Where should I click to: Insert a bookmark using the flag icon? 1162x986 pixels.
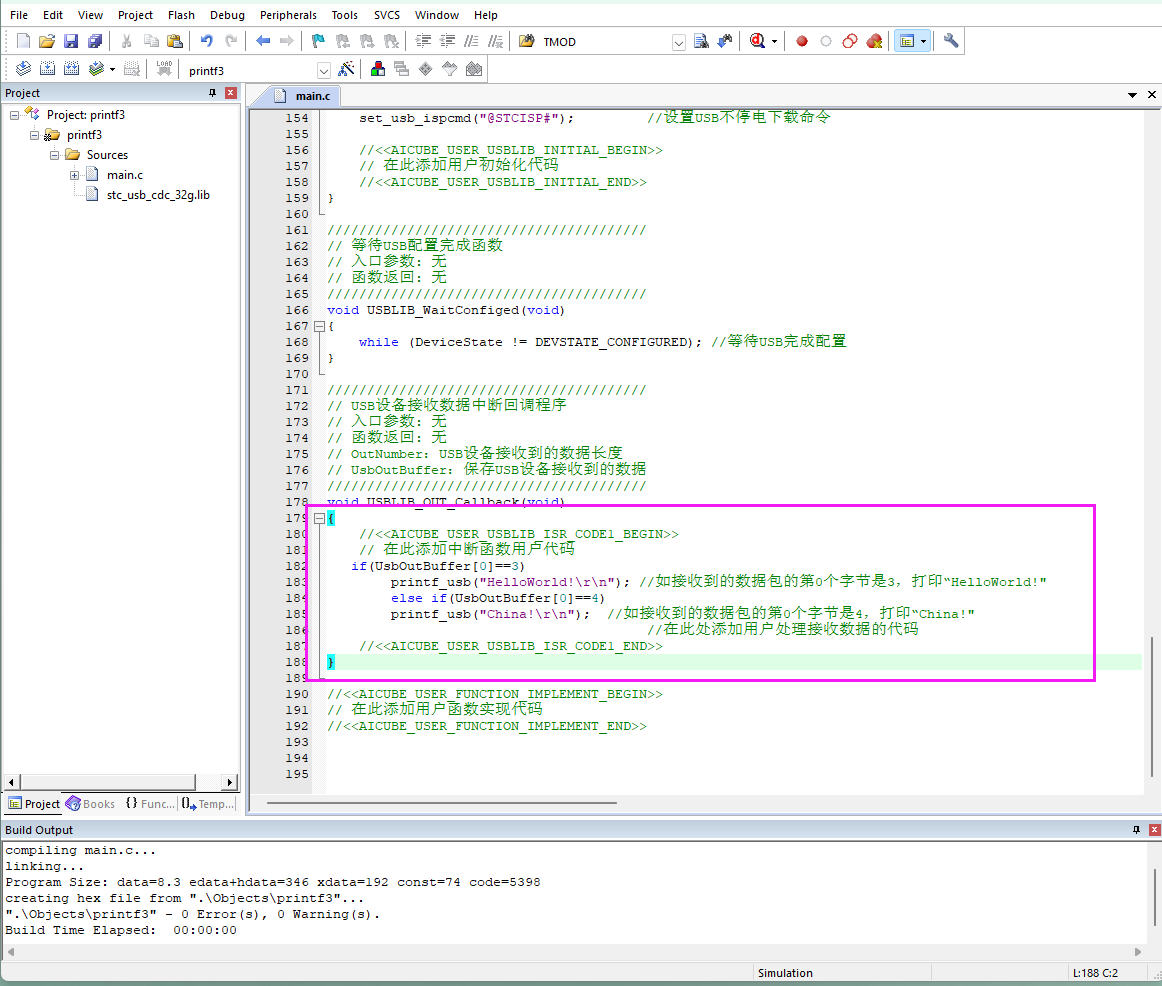319,41
